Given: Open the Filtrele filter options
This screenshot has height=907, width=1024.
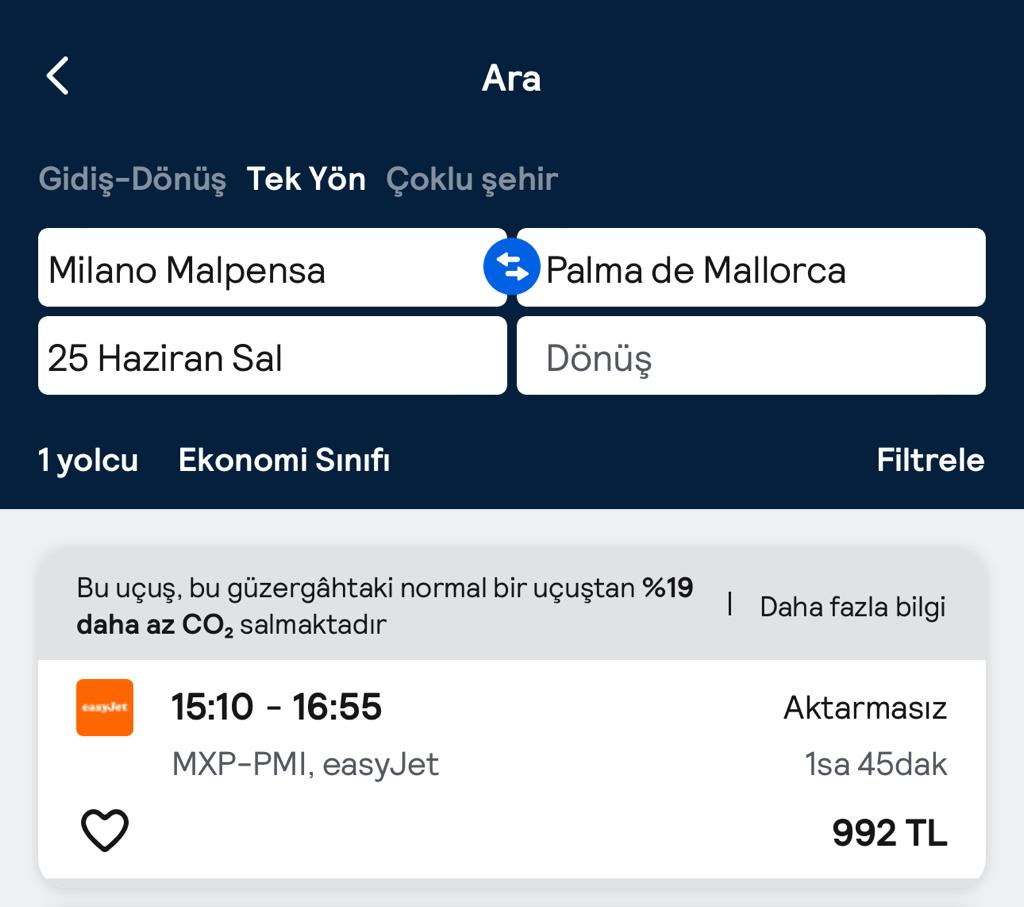Looking at the screenshot, I should 930,460.
